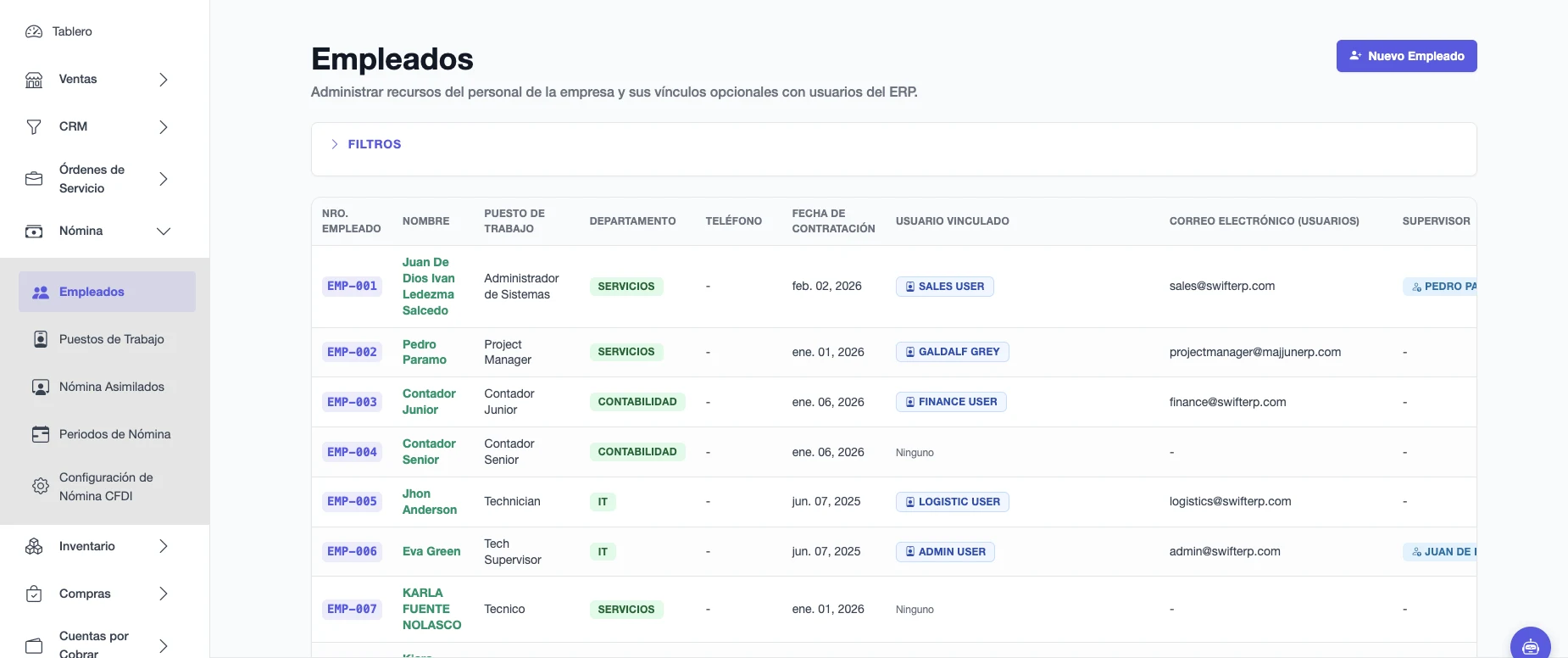Screen dimensions: 1568x658
Task: Click the Puestos de Trabajo badge icon
Action: (x=41, y=339)
